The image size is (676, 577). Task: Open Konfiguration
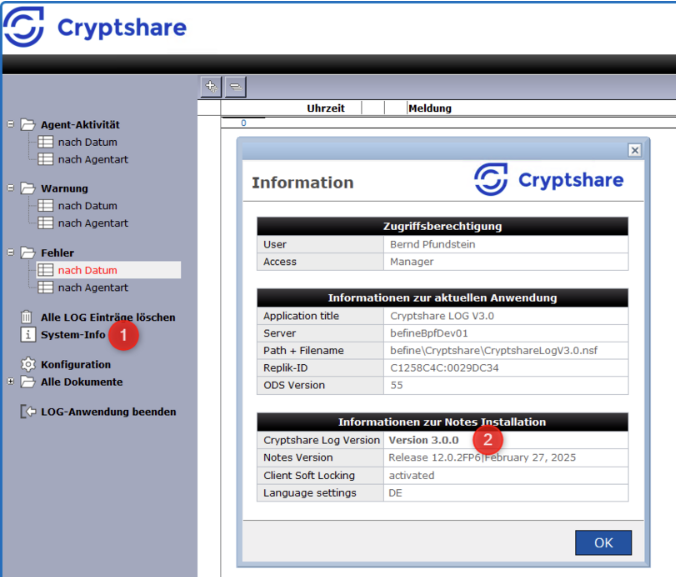pos(76,364)
